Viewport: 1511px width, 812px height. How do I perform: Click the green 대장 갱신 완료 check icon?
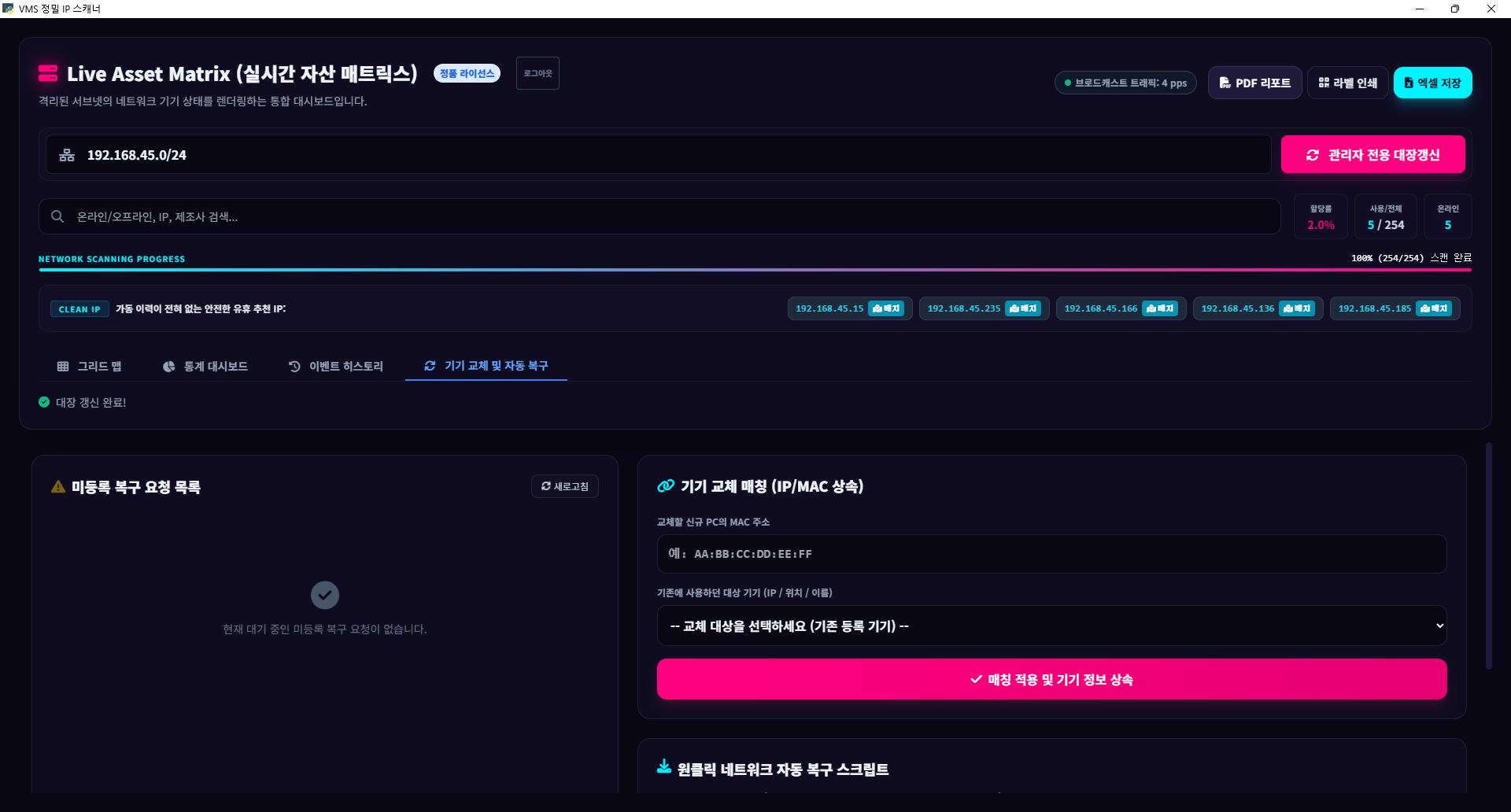point(44,402)
